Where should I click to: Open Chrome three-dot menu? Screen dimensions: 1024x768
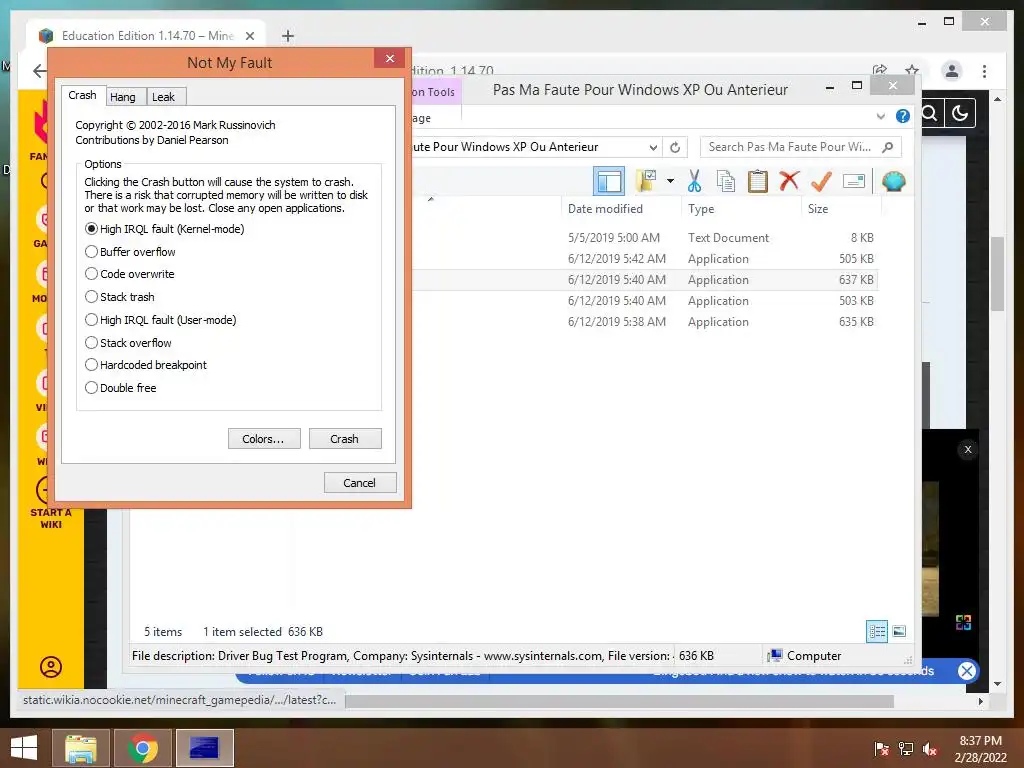tap(984, 71)
